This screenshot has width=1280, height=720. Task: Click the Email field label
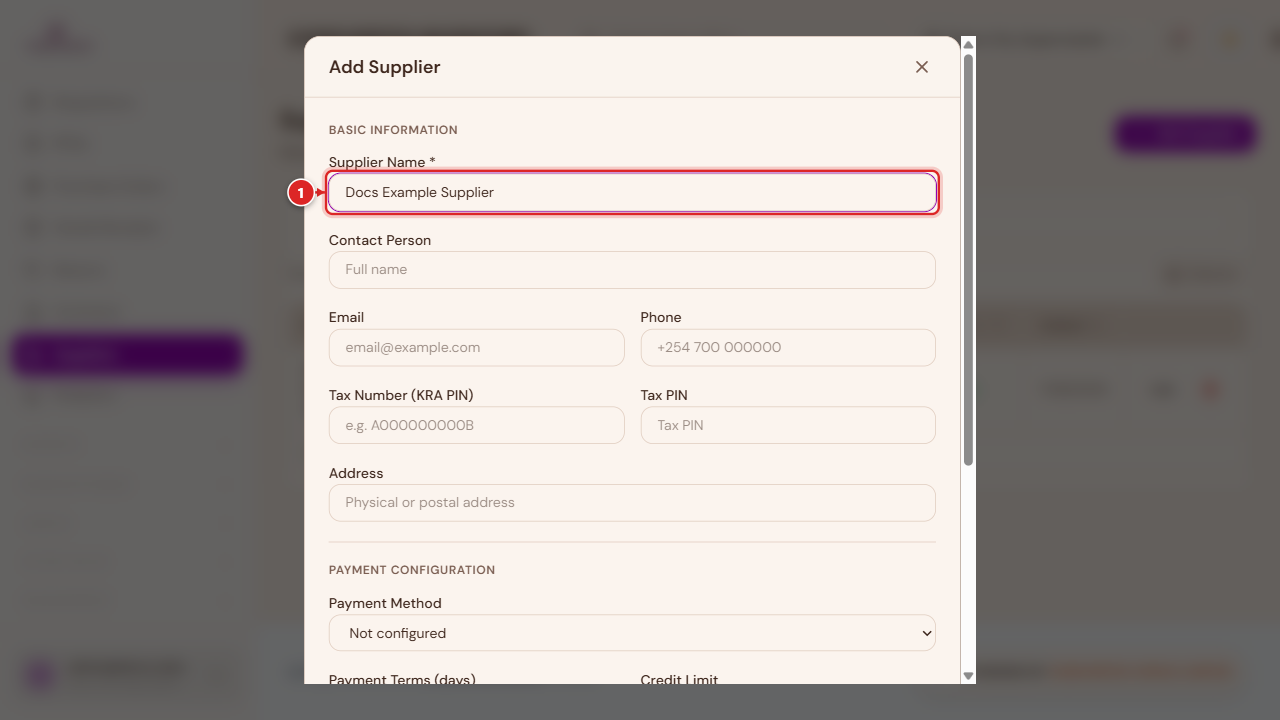click(x=346, y=317)
